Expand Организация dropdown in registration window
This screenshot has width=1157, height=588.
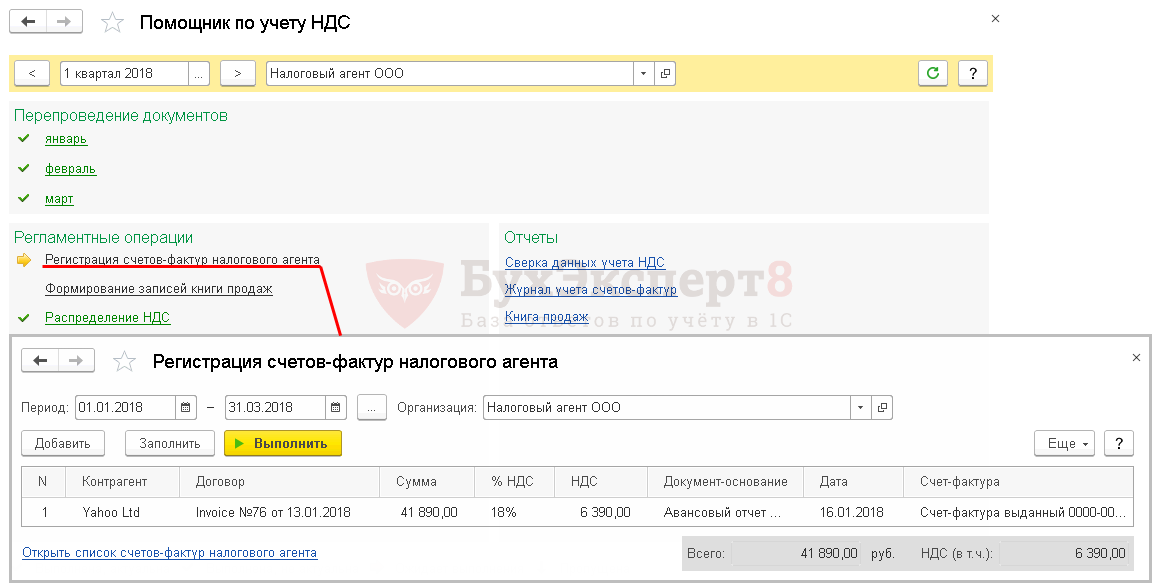860,407
